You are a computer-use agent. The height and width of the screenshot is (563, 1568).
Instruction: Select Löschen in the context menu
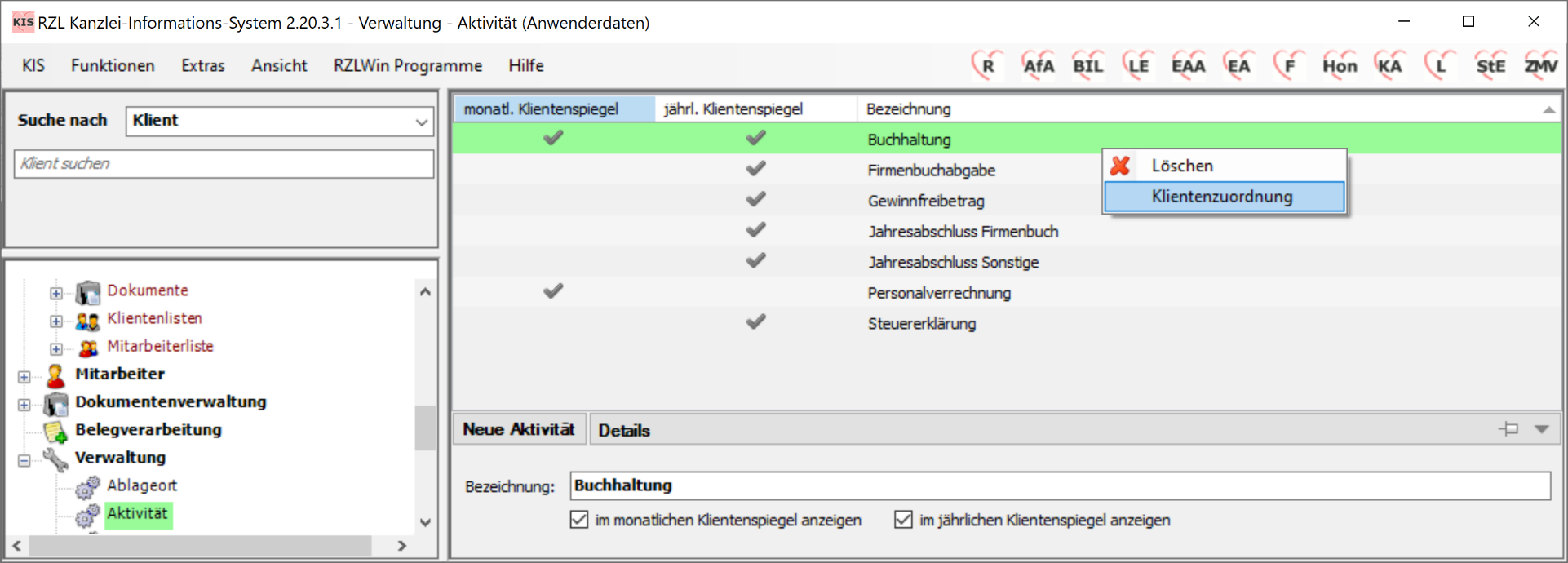coord(1182,166)
